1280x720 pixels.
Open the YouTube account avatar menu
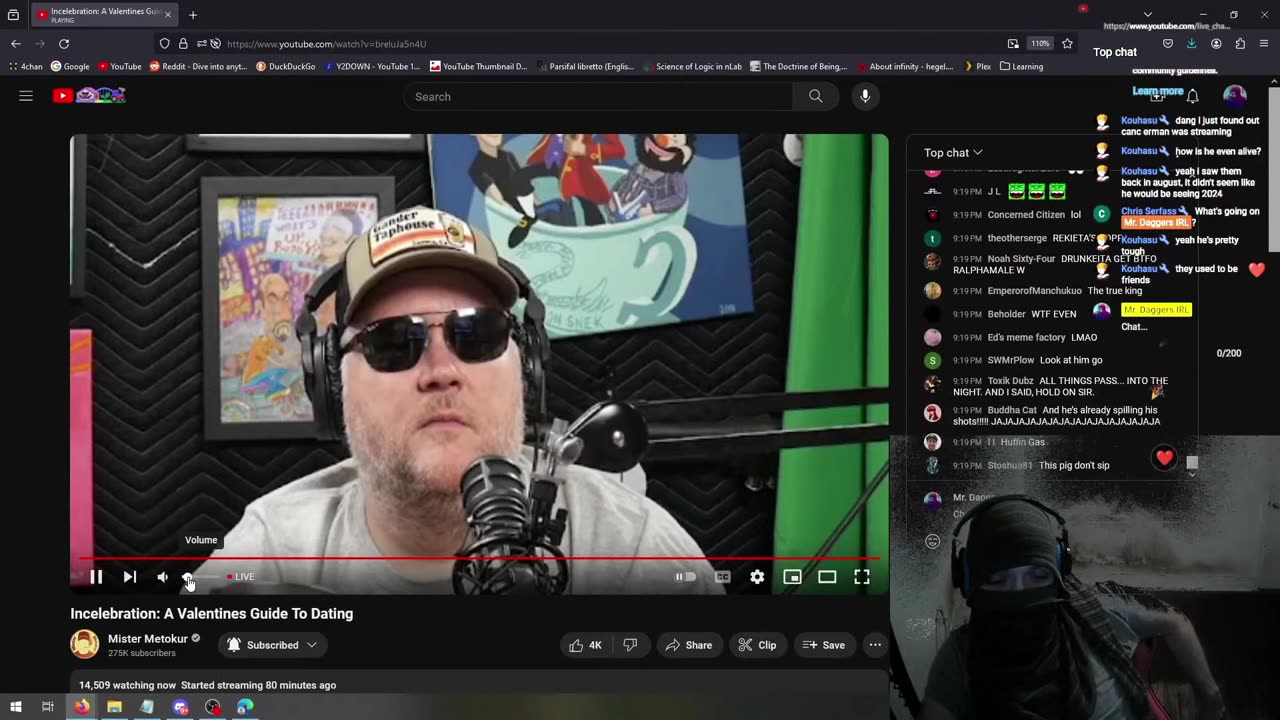1235,96
